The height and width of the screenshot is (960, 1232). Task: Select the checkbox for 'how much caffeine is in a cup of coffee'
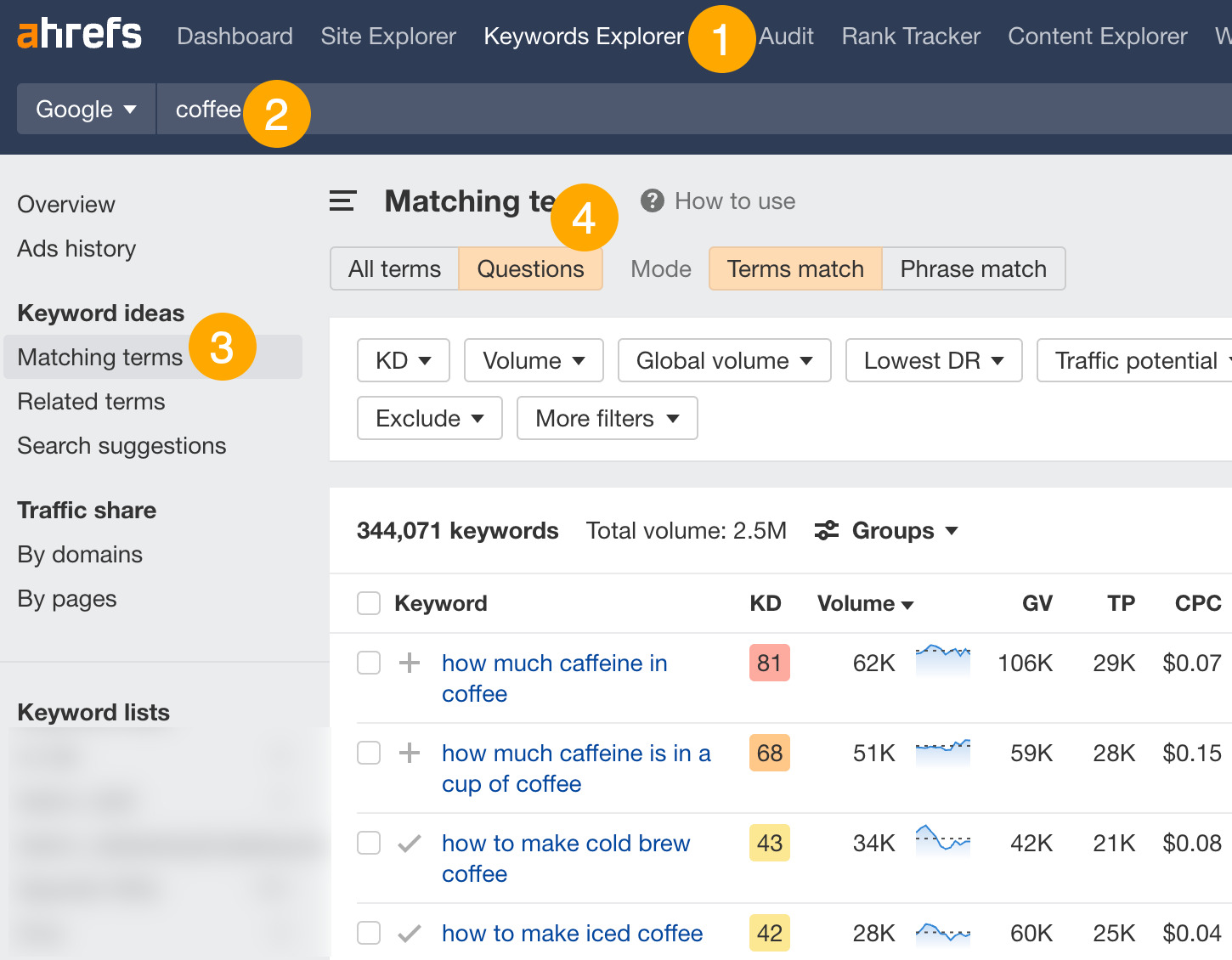(x=368, y=753)
